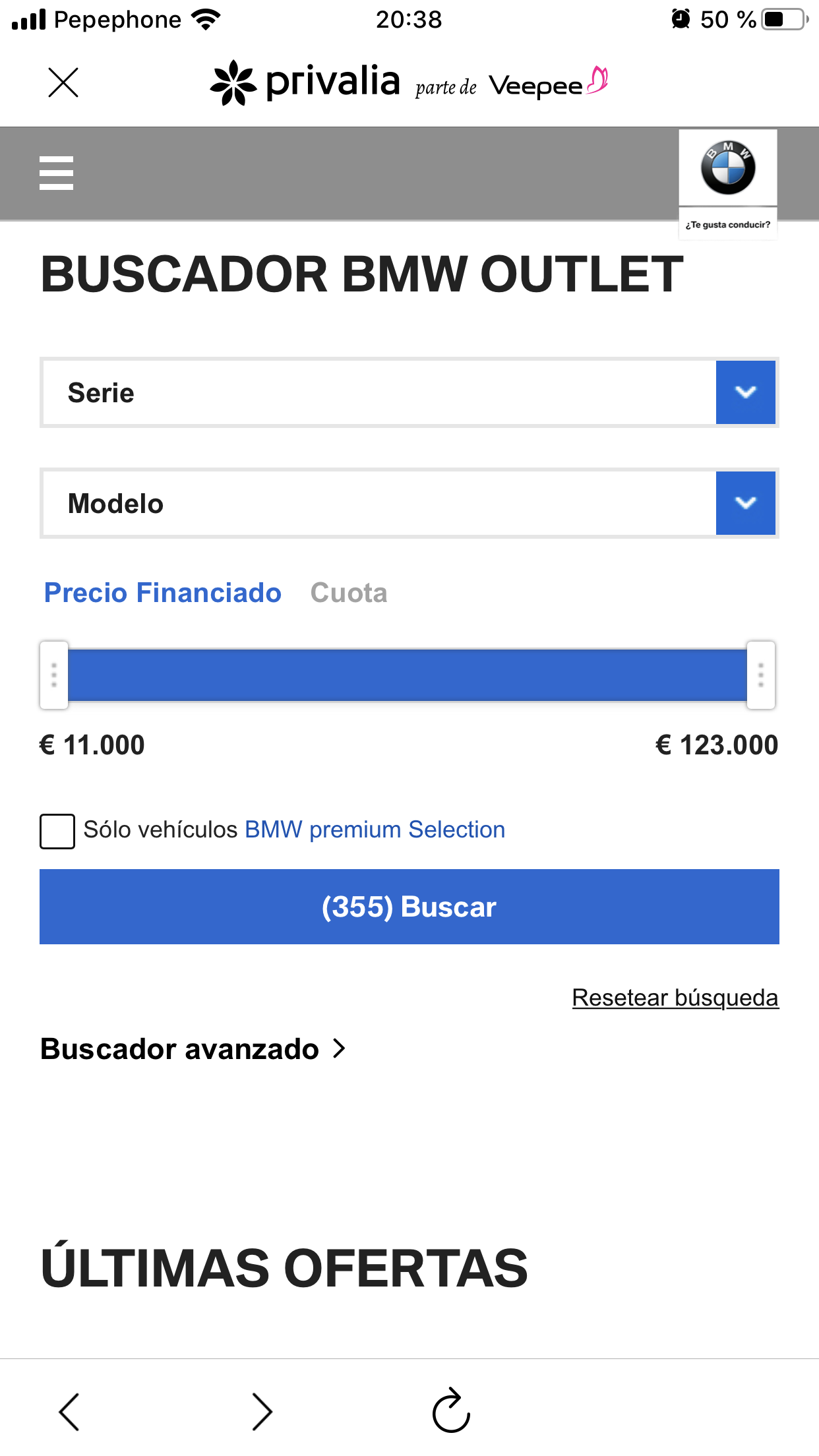Open the Buscador avanzado expander
Viewport: 819px width, 1456px height.
(x=193, y=1048)
